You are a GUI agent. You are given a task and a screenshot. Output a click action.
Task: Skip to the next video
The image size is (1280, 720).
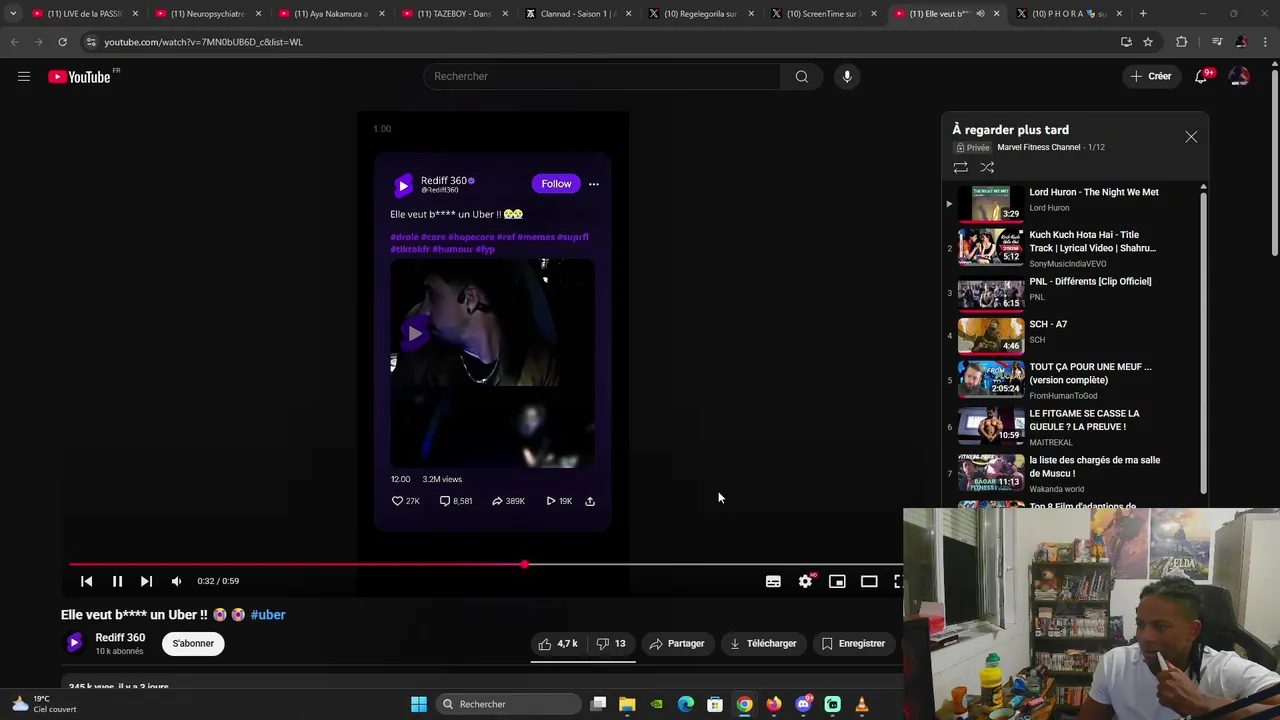tap(146, 581)
